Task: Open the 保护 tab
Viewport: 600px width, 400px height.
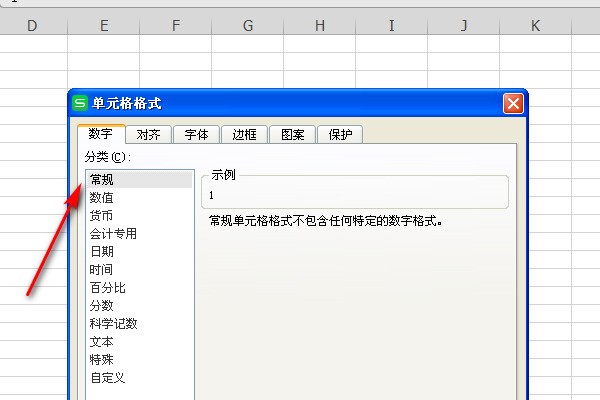Action: [340, 134]
